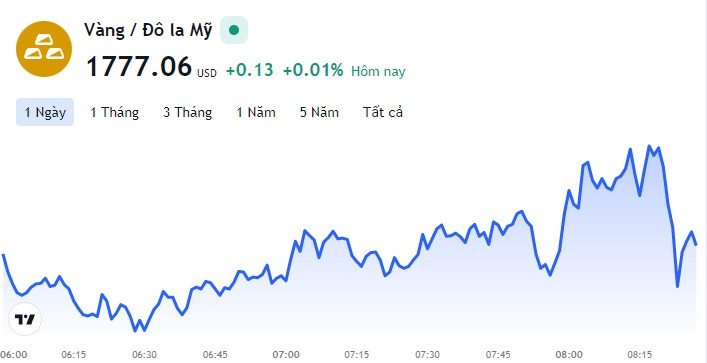The image size is (707, 363).
Task: Select the 5 Năm timeframe
Action: pyautogui.click(x=319, y=112)
